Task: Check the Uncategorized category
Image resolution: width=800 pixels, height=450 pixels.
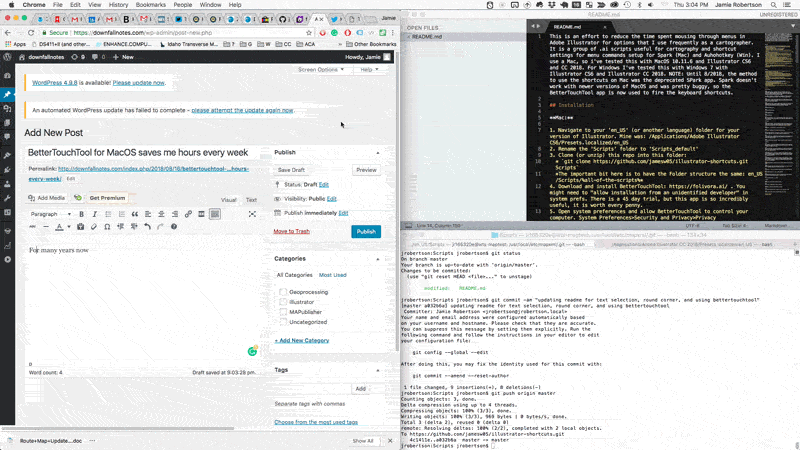Action: point(283,322)
